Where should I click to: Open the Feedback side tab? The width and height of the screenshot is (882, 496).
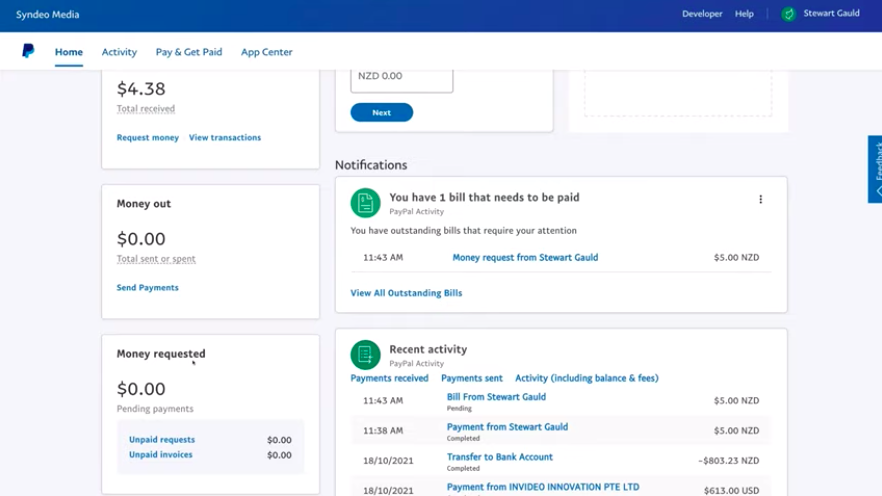pyautogui.click(x=875, y=169)
